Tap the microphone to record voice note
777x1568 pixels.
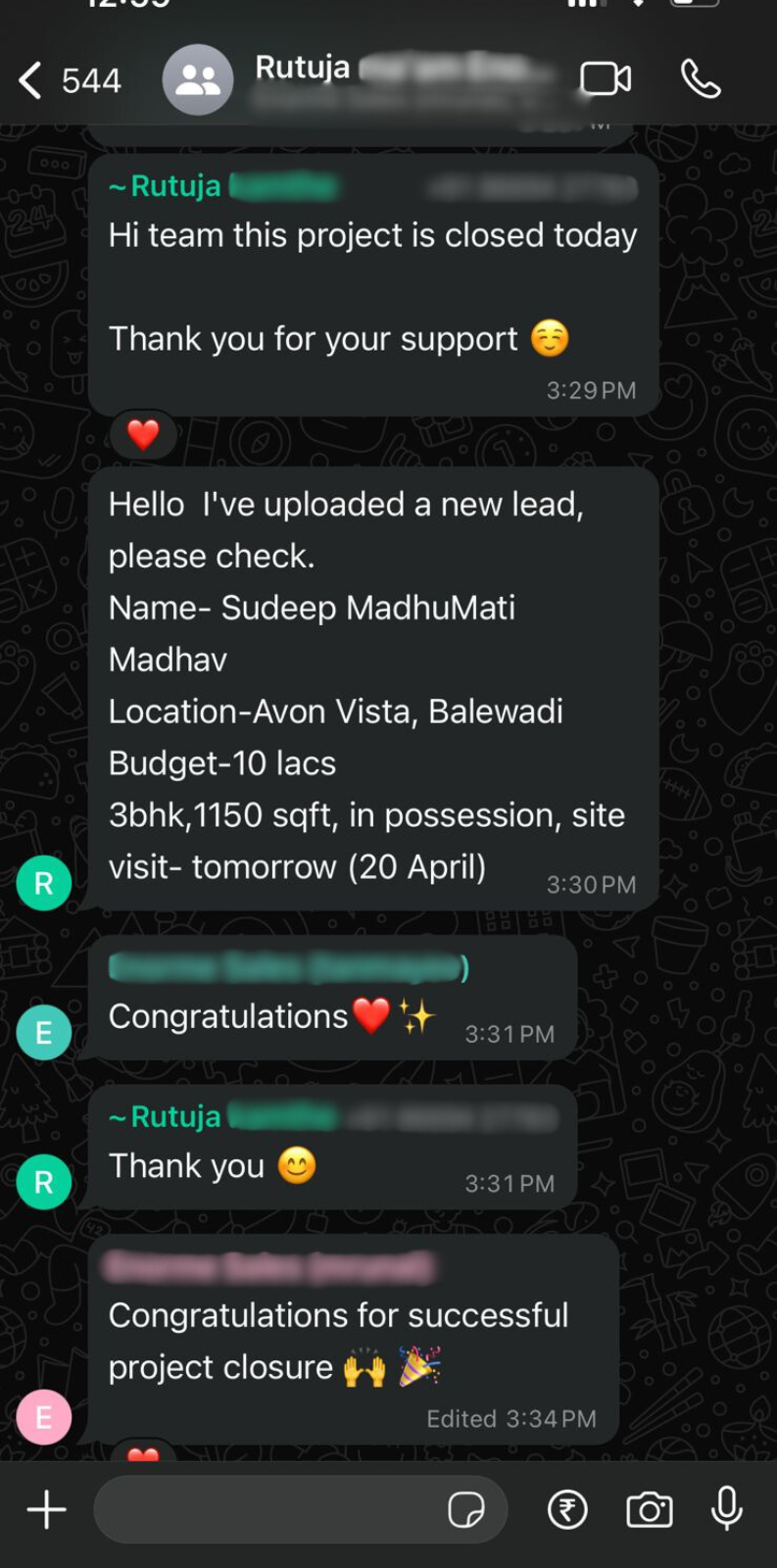(x=726, y=1508)
